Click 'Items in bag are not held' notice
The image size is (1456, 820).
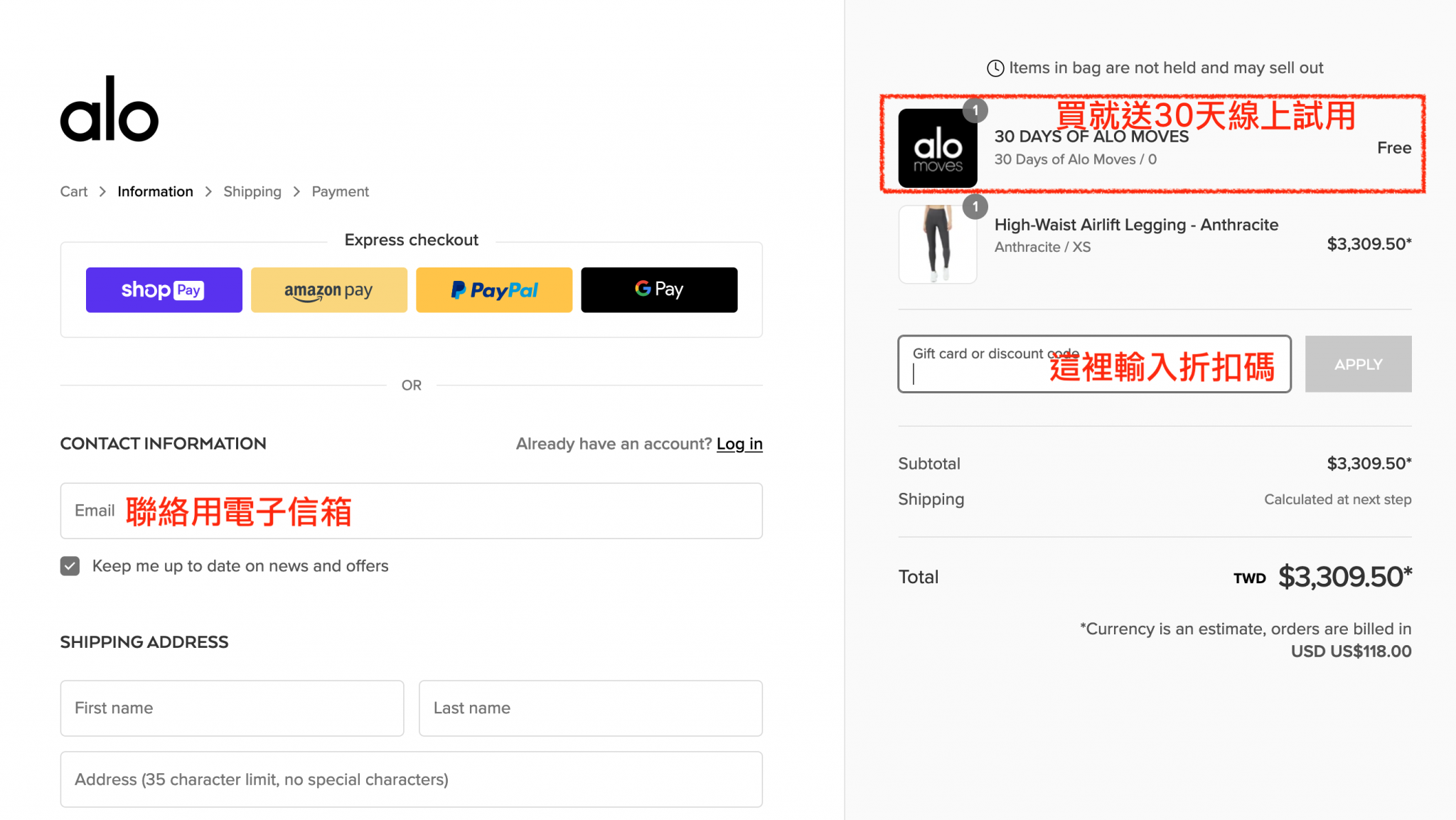click(1166, 68)
